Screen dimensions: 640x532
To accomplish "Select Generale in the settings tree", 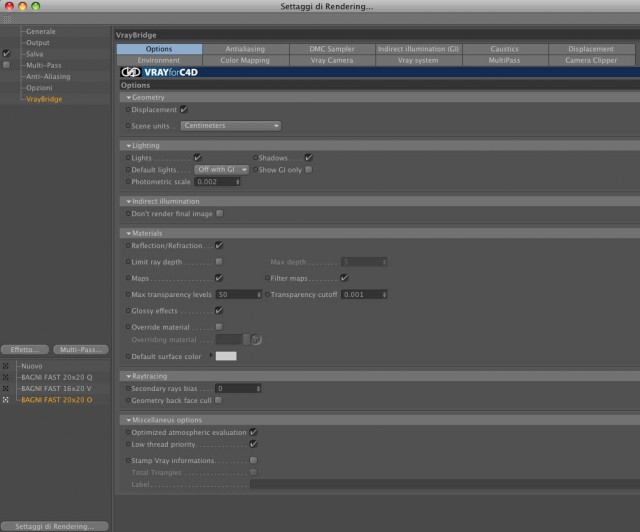I will (x=41, y=31).
